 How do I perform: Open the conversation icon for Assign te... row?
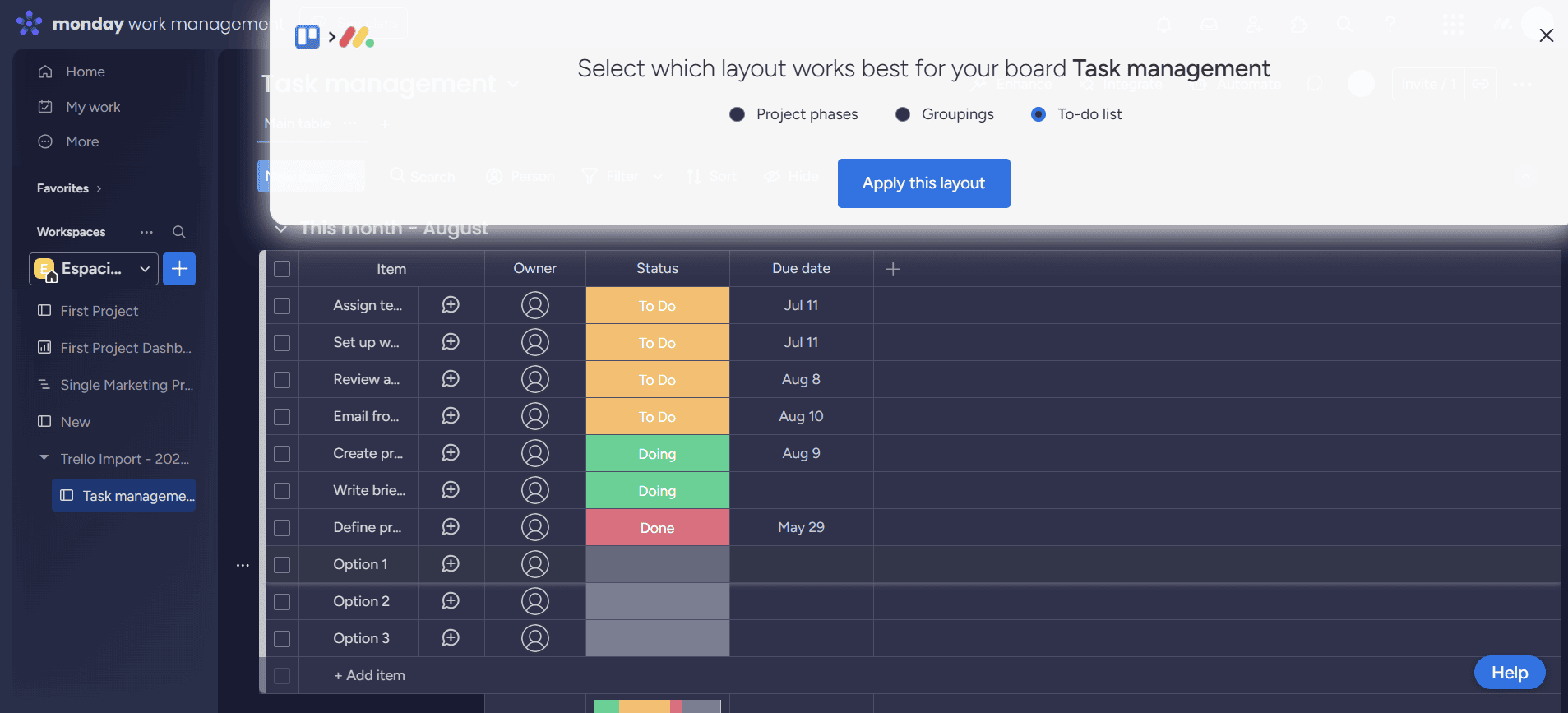451,305
